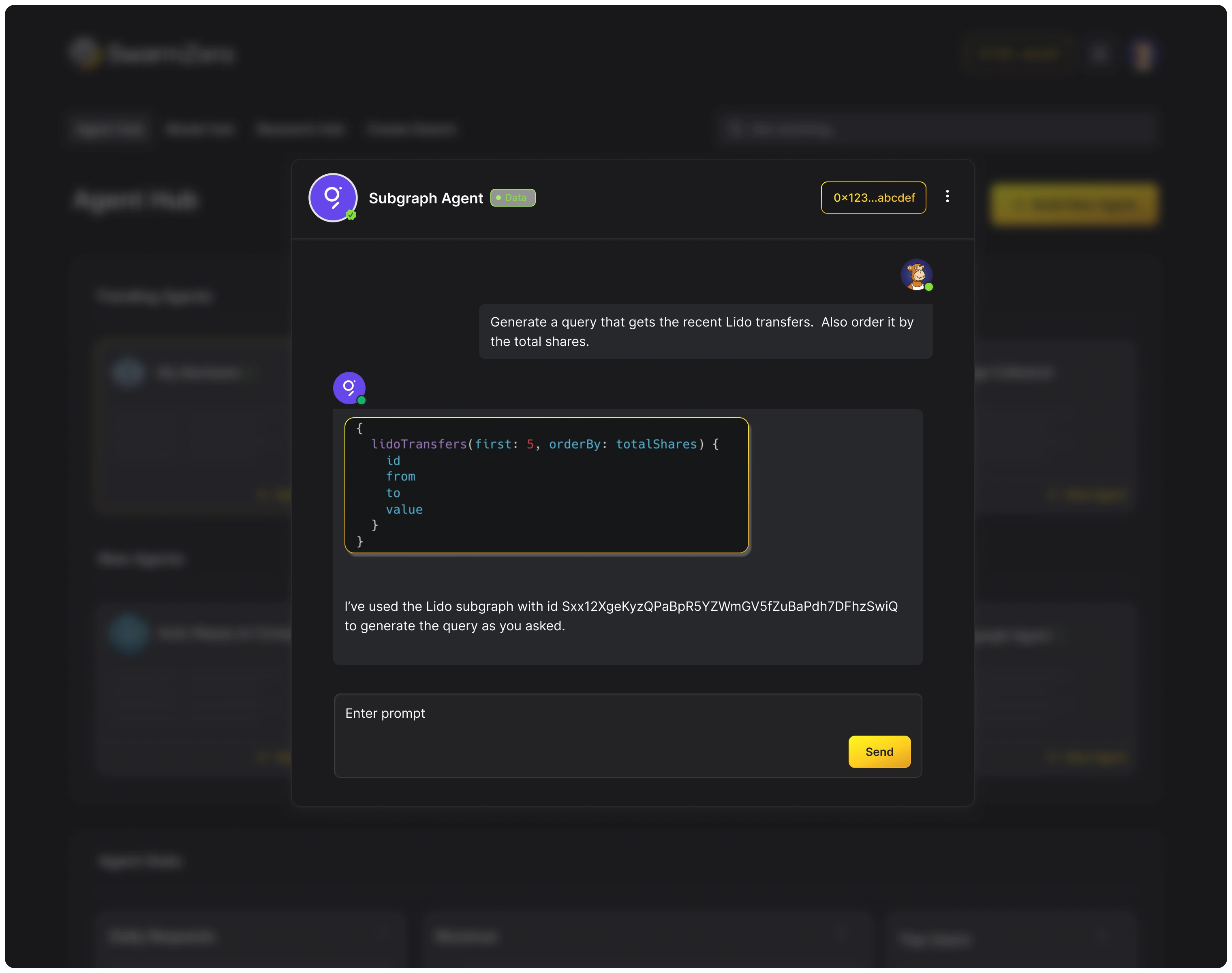Click the agent avatar above the reply
The width and height of the screenshot is (1232, 973).
(349, 388)
